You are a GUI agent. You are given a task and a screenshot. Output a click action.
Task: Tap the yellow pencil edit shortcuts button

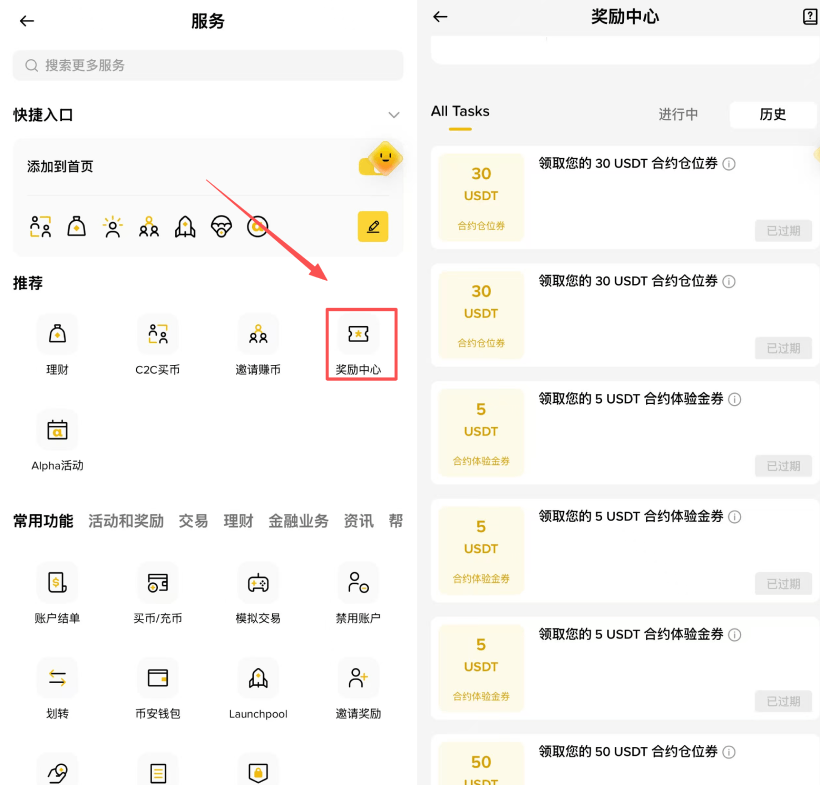(373, 226)
